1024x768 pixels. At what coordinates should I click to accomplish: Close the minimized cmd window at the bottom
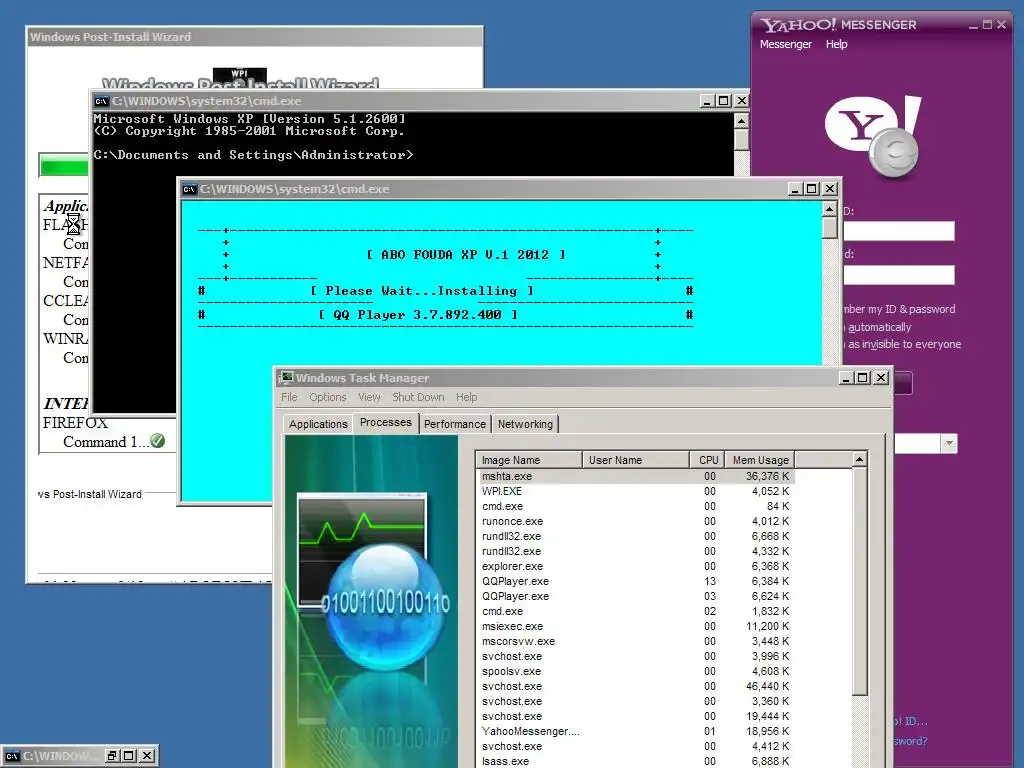(x=148, y=756)
